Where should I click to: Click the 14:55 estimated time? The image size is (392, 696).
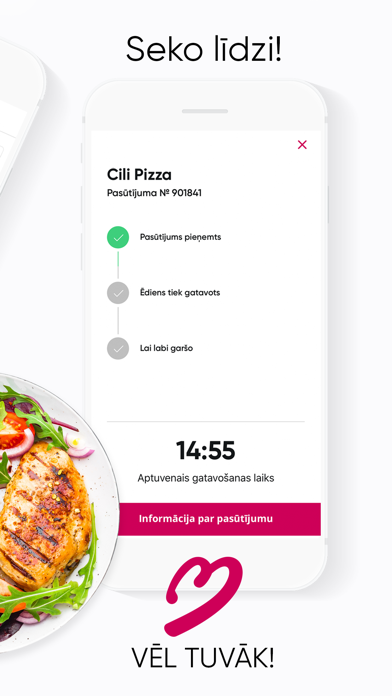coord(206,451)
